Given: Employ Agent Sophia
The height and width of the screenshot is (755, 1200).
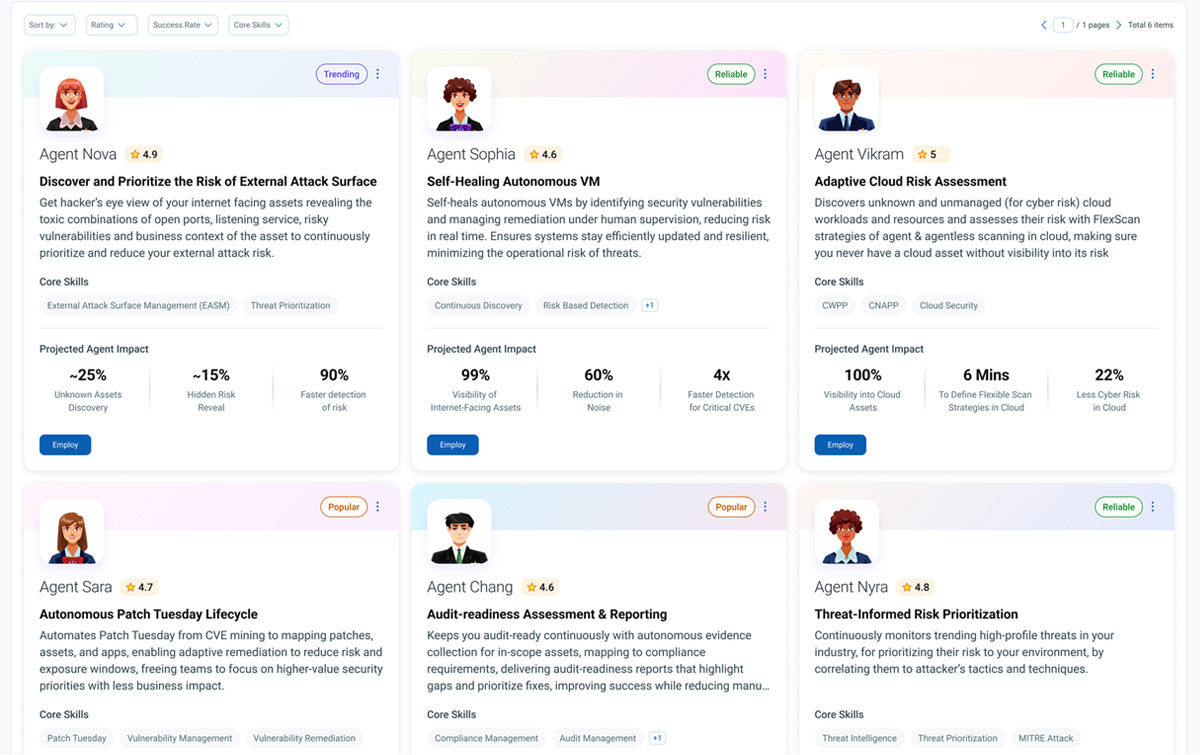Looking at the screenshot, I should click(x=452, y=445).
